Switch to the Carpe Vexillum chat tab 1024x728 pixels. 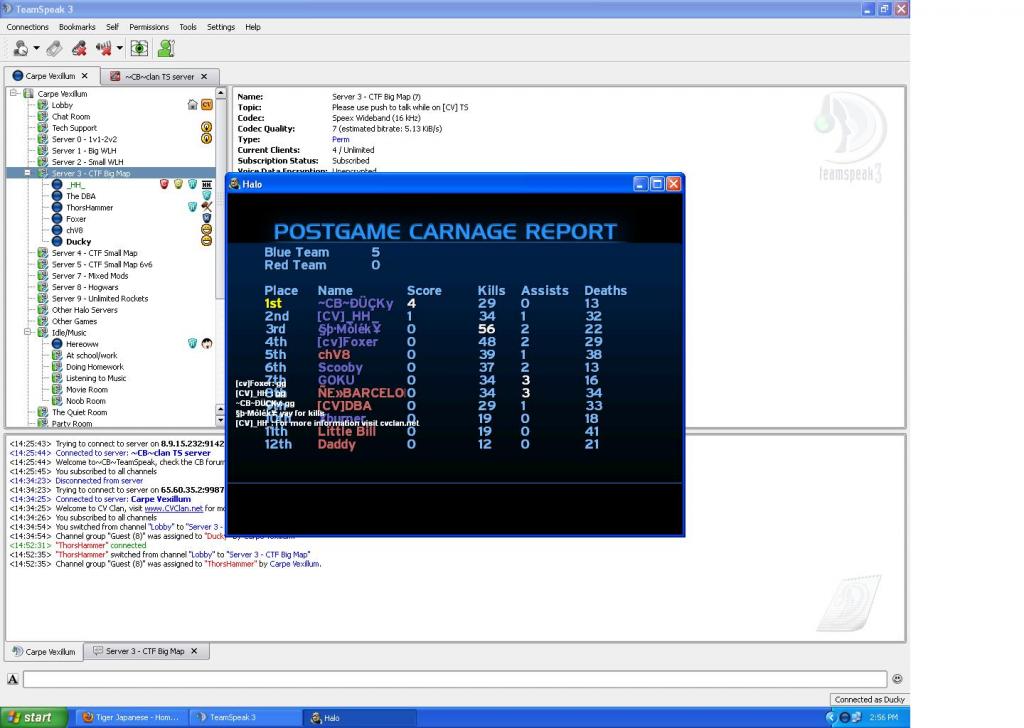coord(44,651)
